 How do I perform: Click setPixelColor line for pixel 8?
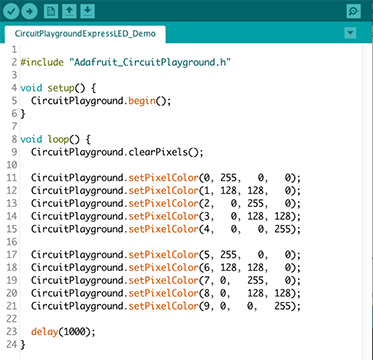click(166, 293)
